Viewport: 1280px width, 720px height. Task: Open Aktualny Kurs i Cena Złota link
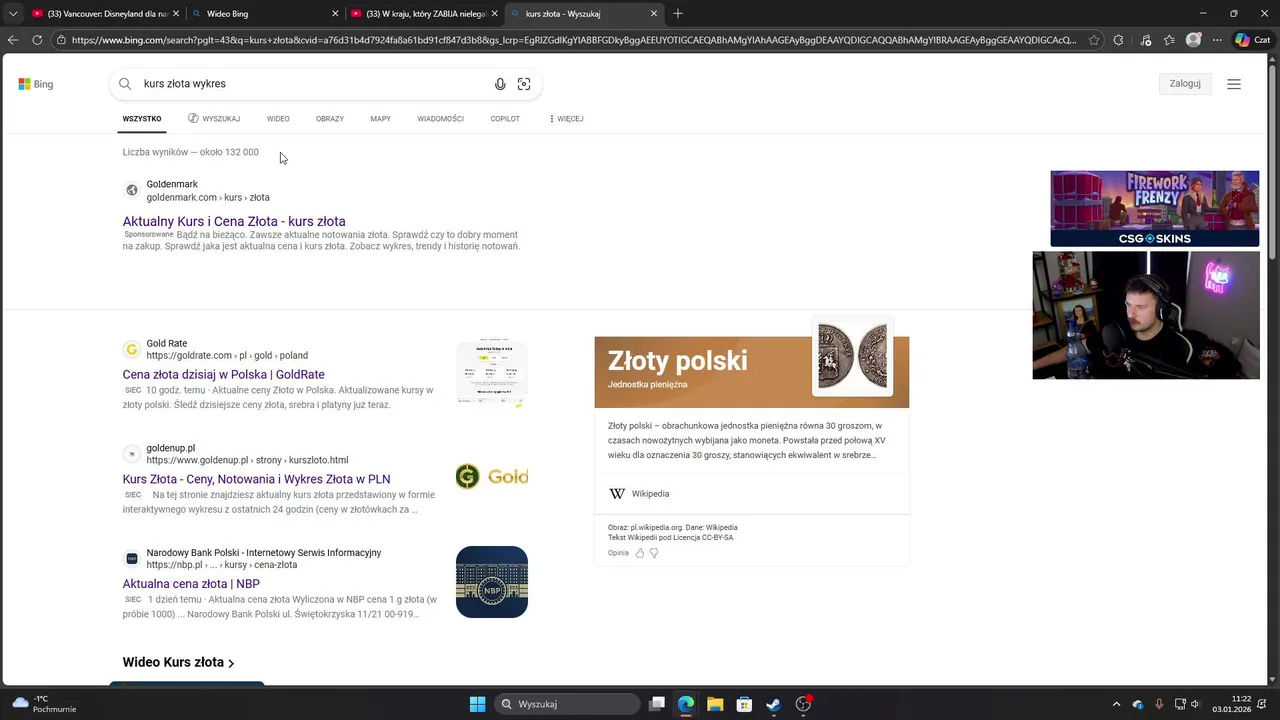(234, 221)
